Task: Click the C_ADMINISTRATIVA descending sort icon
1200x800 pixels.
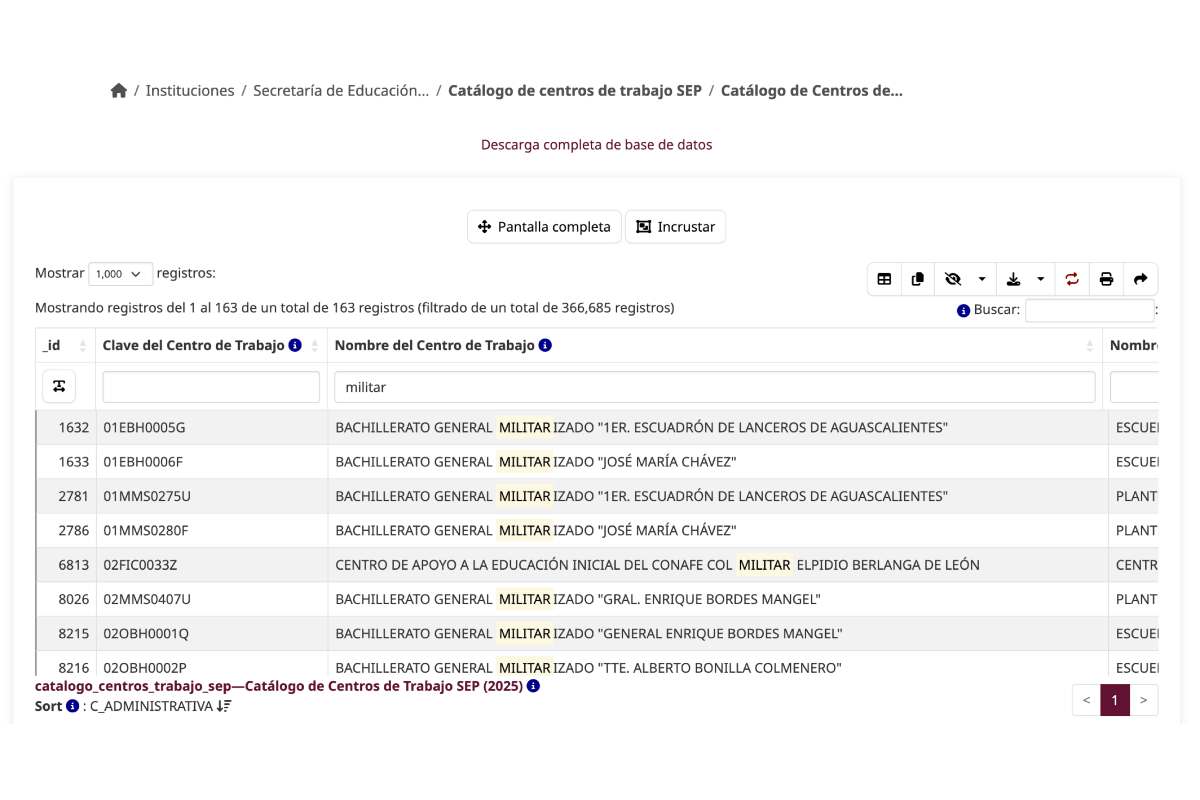Action: pyautogui.click(x=224, y=706)
